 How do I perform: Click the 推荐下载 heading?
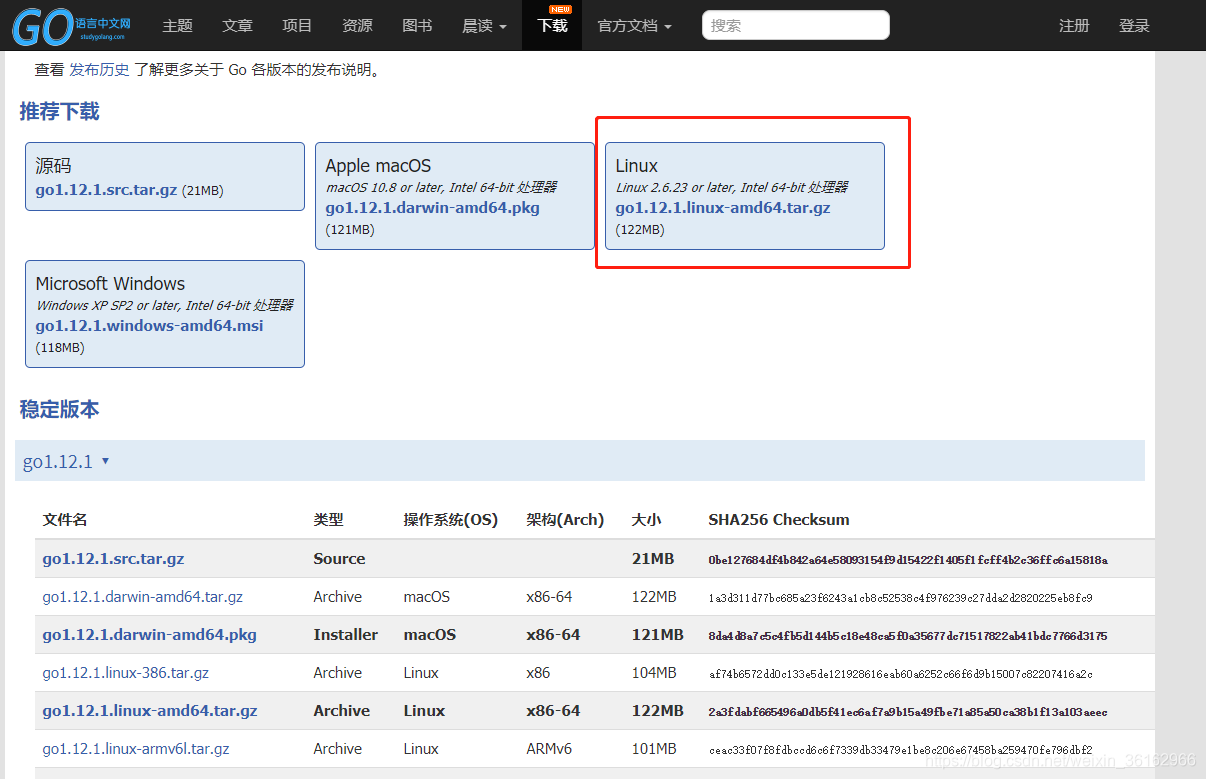point(59,111)
